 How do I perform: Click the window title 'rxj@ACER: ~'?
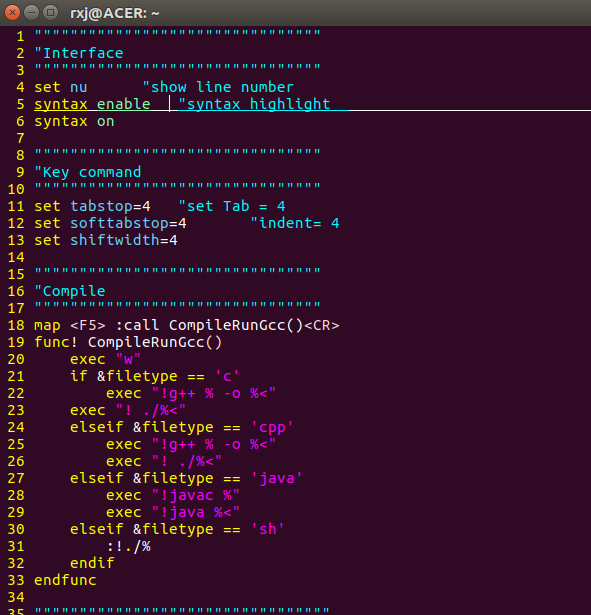(115, 13)
